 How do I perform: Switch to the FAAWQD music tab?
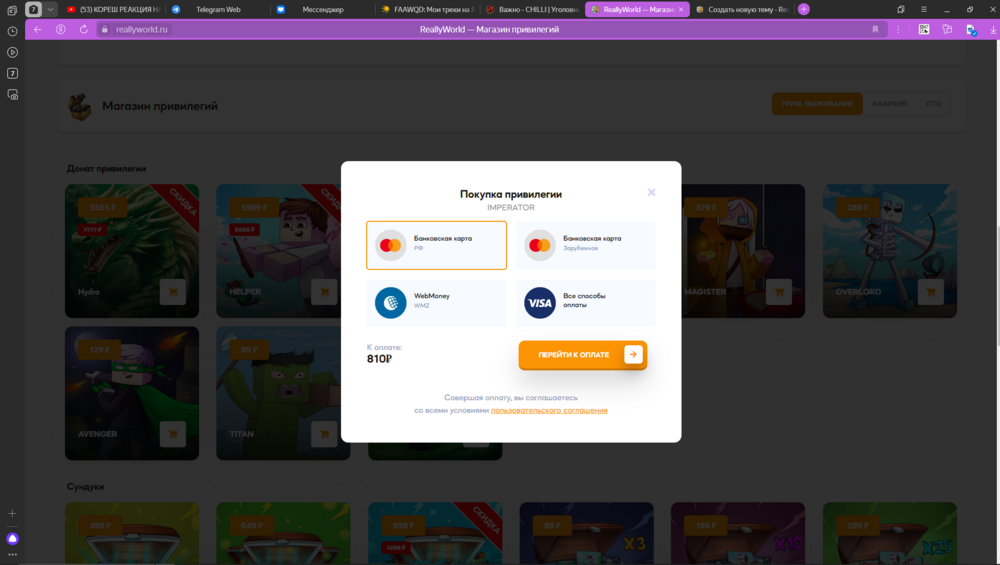click(x=427, y=10)
